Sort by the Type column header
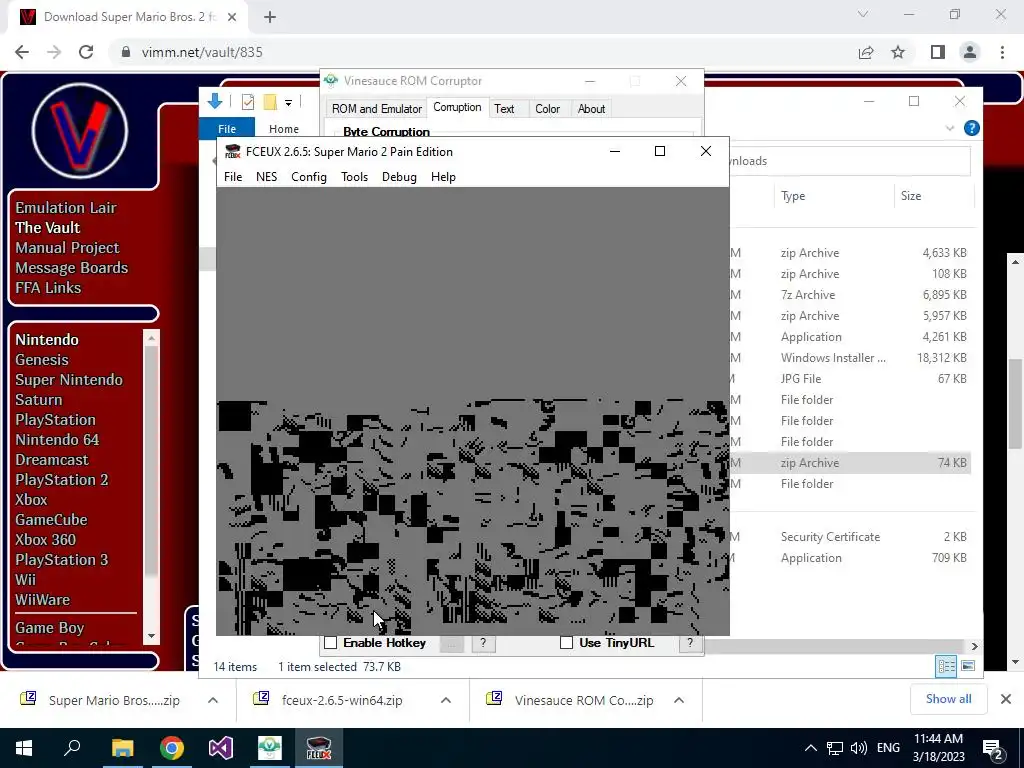1024x768 pixels. pos(793,196)
